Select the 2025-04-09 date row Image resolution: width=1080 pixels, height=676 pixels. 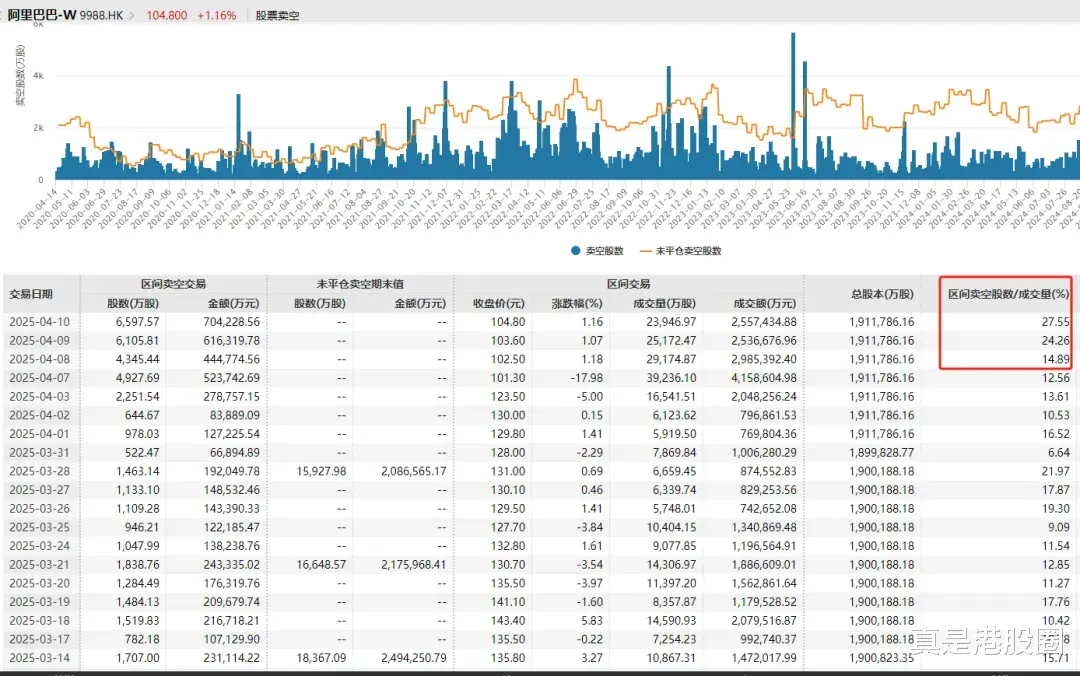tap(41, 340)
